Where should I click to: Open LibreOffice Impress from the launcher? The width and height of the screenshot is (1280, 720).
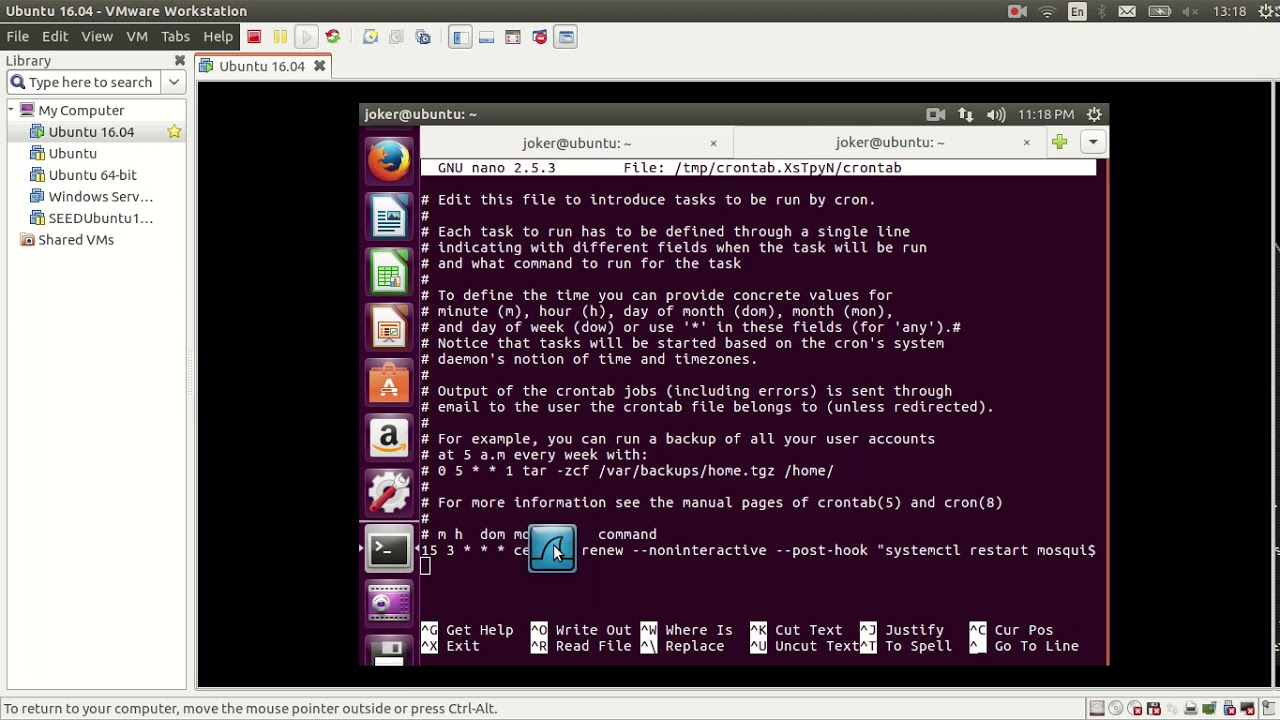[389, 327]
